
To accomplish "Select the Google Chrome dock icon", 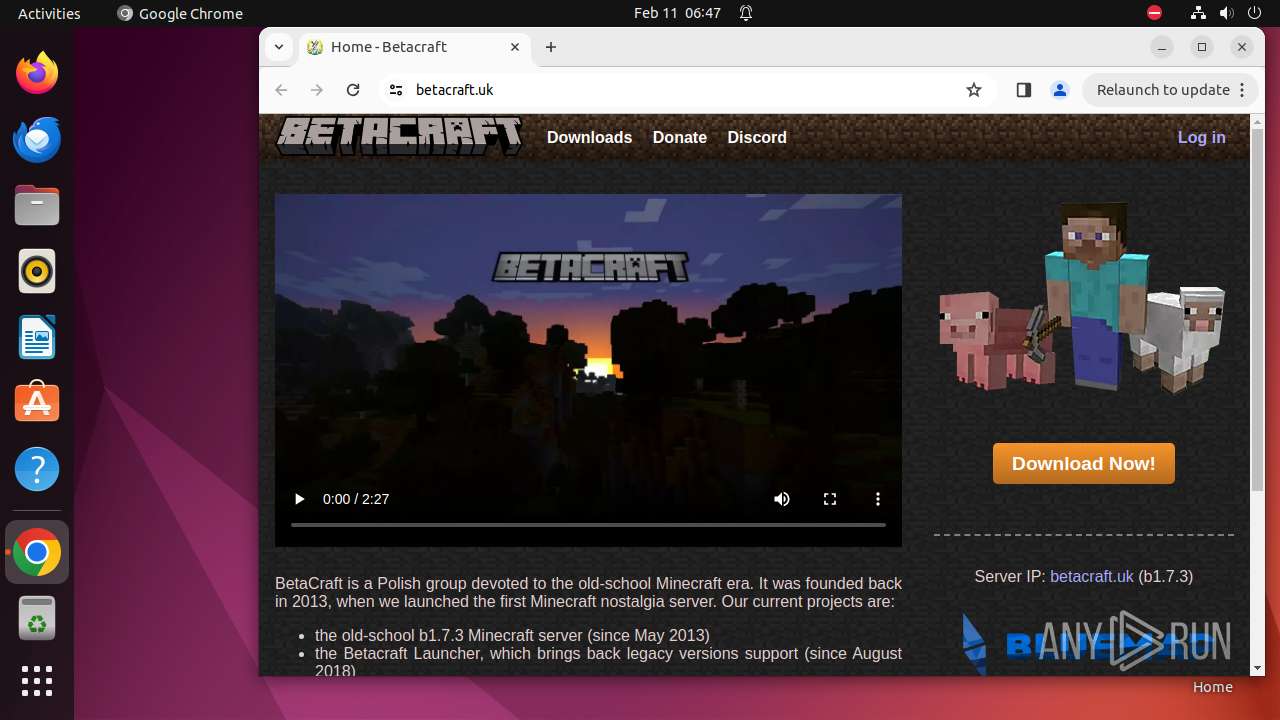I will (37, 552).
